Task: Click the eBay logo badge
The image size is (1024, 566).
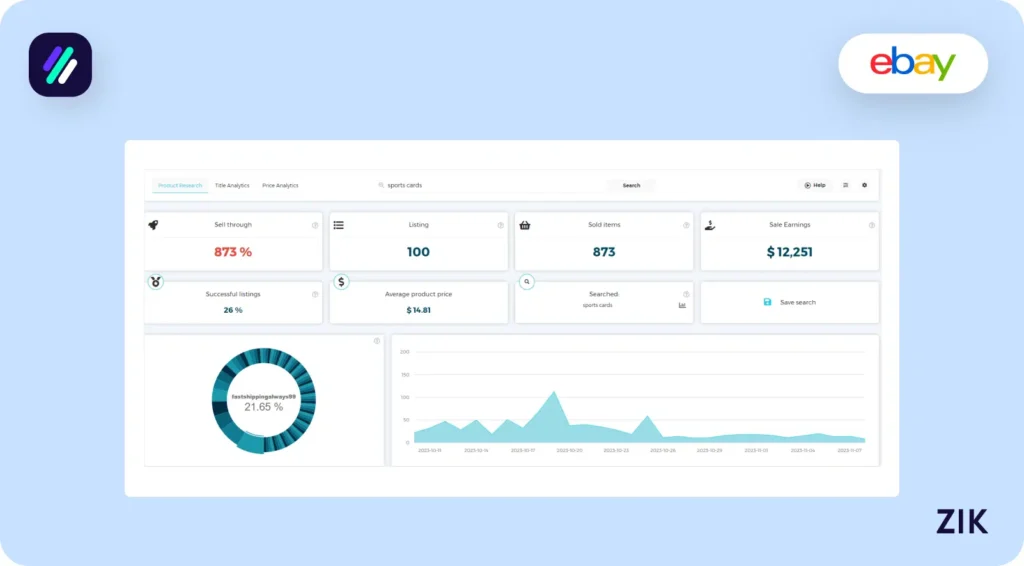Action: [x=912, y=64]
